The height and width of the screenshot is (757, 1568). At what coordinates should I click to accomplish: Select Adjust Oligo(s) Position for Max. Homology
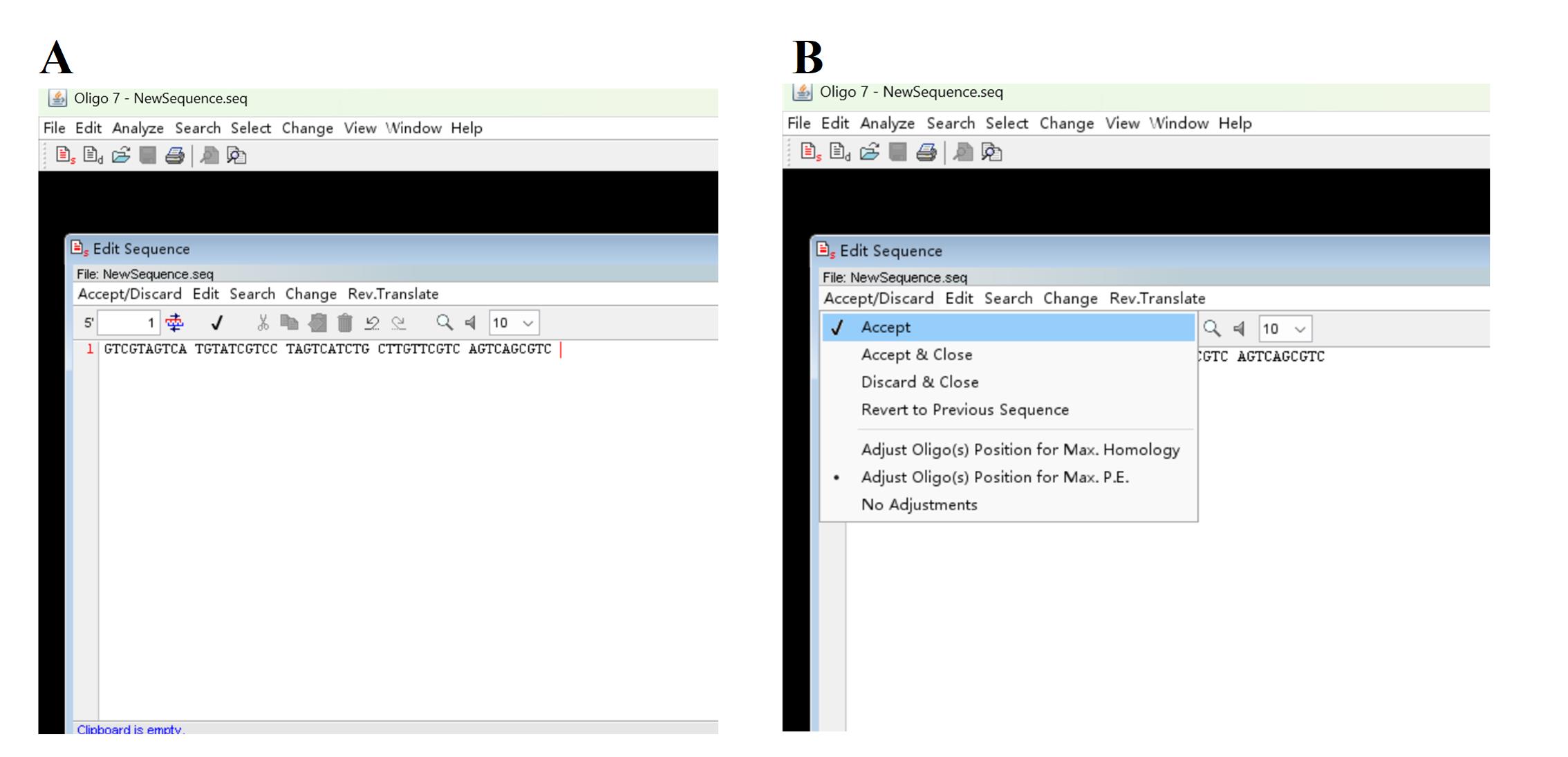coord(1020,450)
